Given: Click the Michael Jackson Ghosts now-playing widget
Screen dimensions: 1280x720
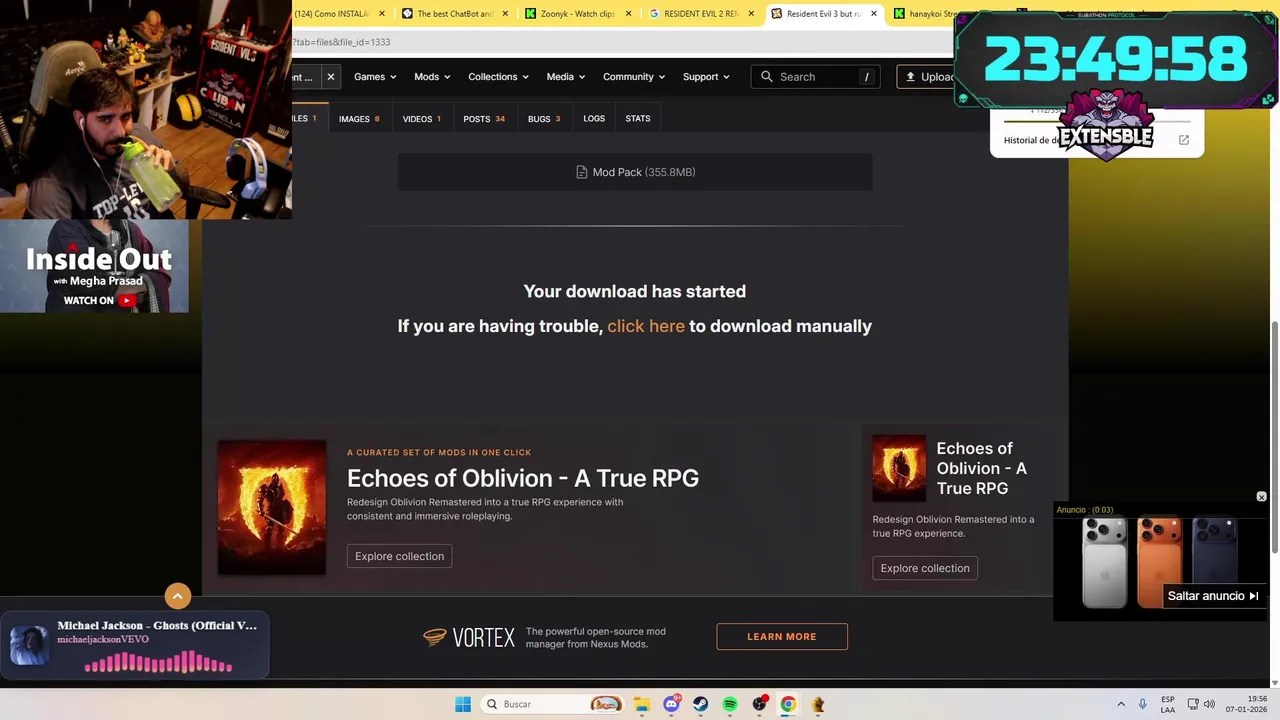Looking at the screenshot, I should pos(134,645).
